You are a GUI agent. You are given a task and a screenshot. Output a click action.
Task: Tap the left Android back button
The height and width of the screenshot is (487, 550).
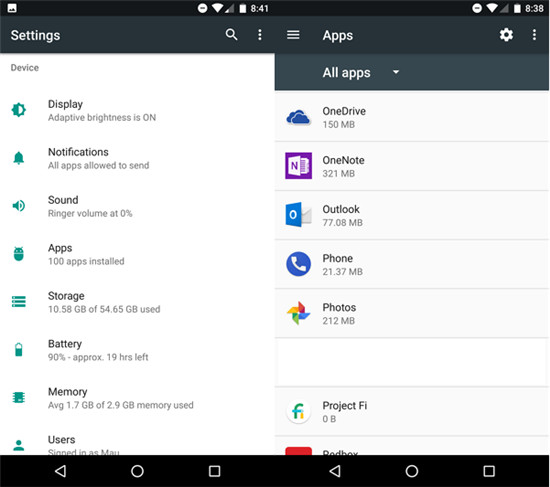61,471
